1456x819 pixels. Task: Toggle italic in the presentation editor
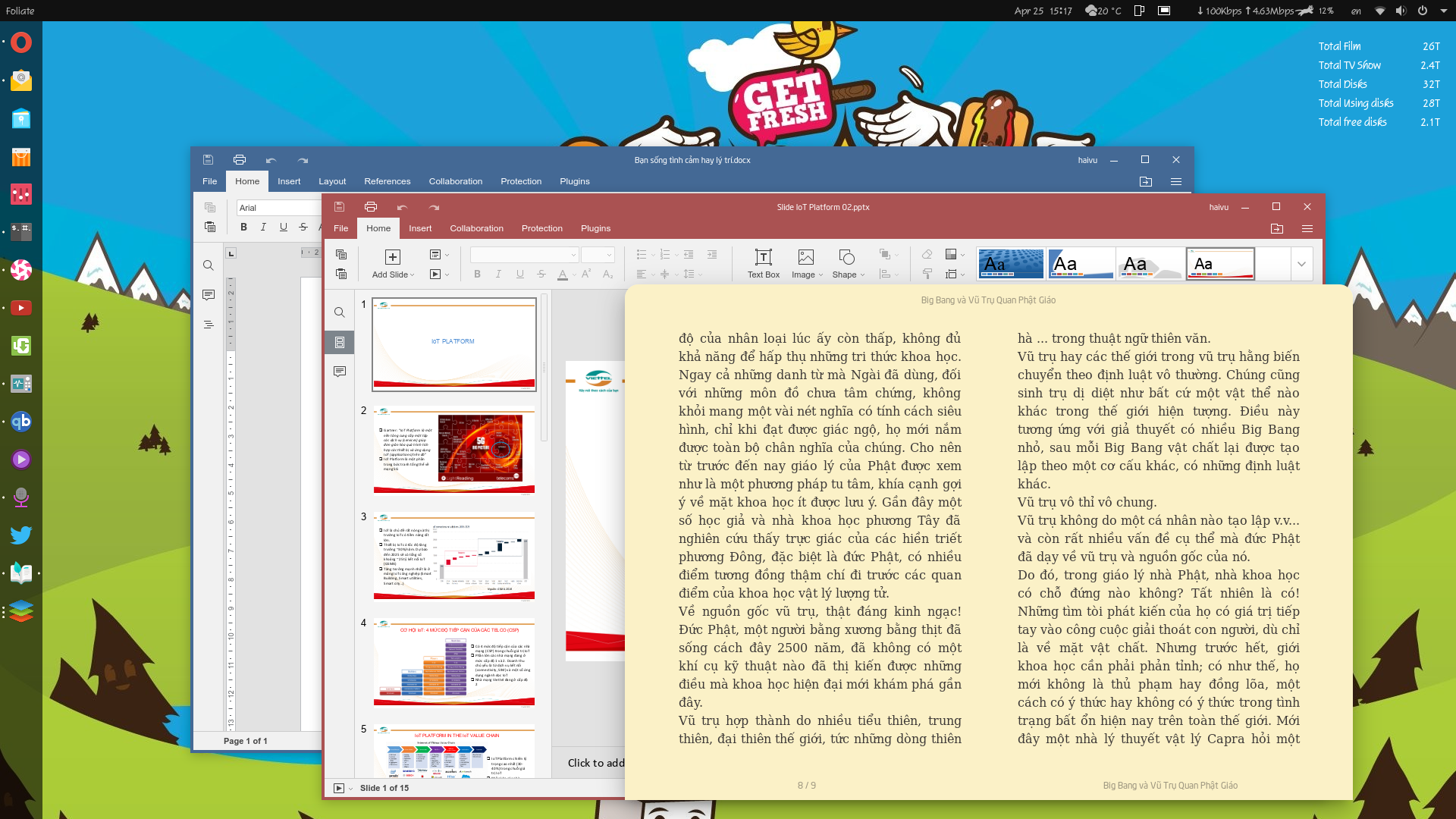[498, 275]
